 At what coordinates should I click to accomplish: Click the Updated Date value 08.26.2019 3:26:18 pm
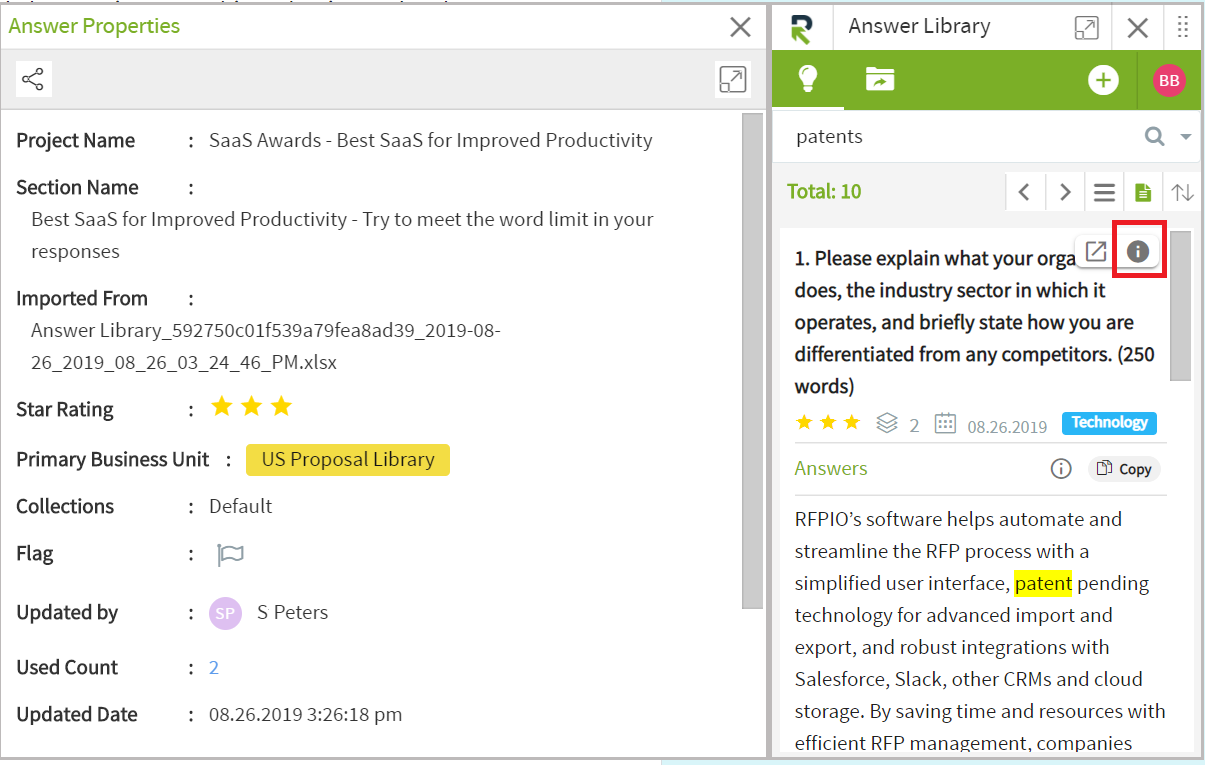(306, 715)
